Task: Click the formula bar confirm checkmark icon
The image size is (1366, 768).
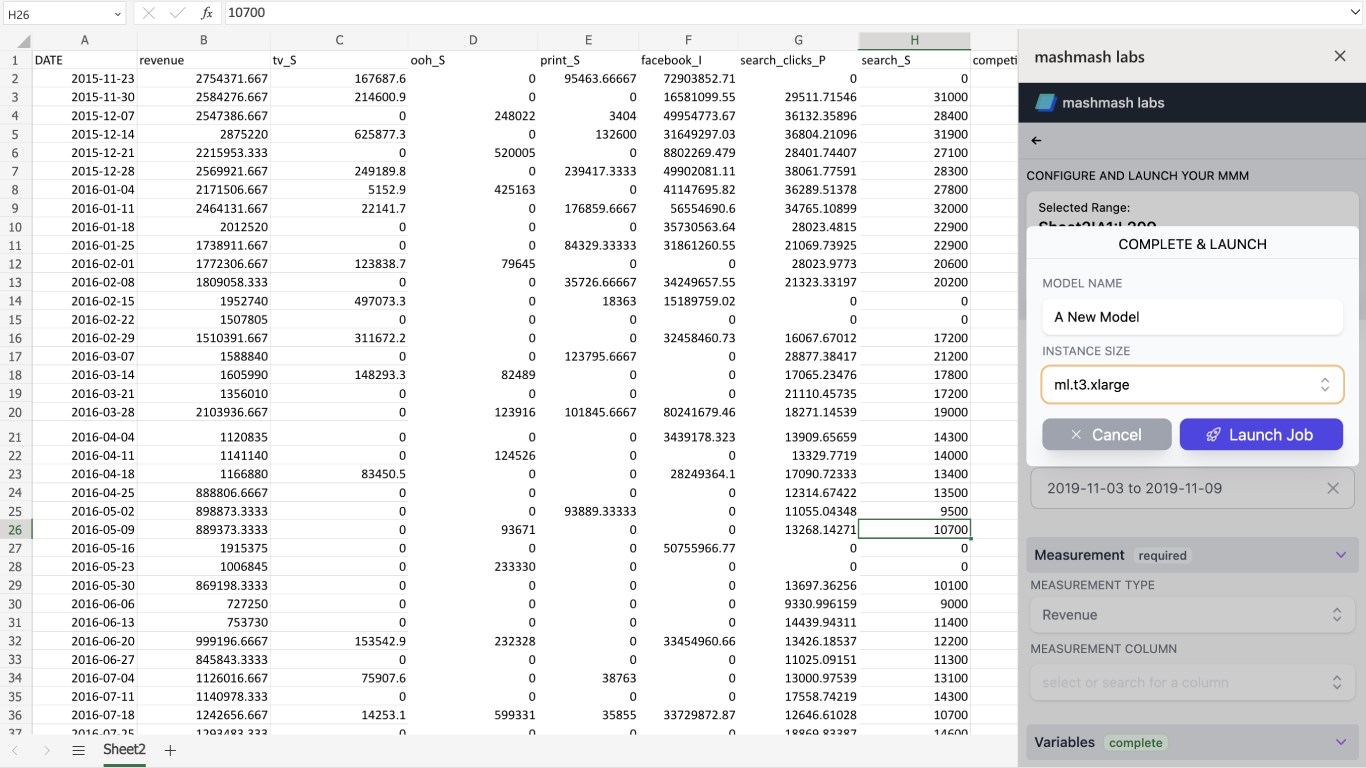Action: point(177,13)
